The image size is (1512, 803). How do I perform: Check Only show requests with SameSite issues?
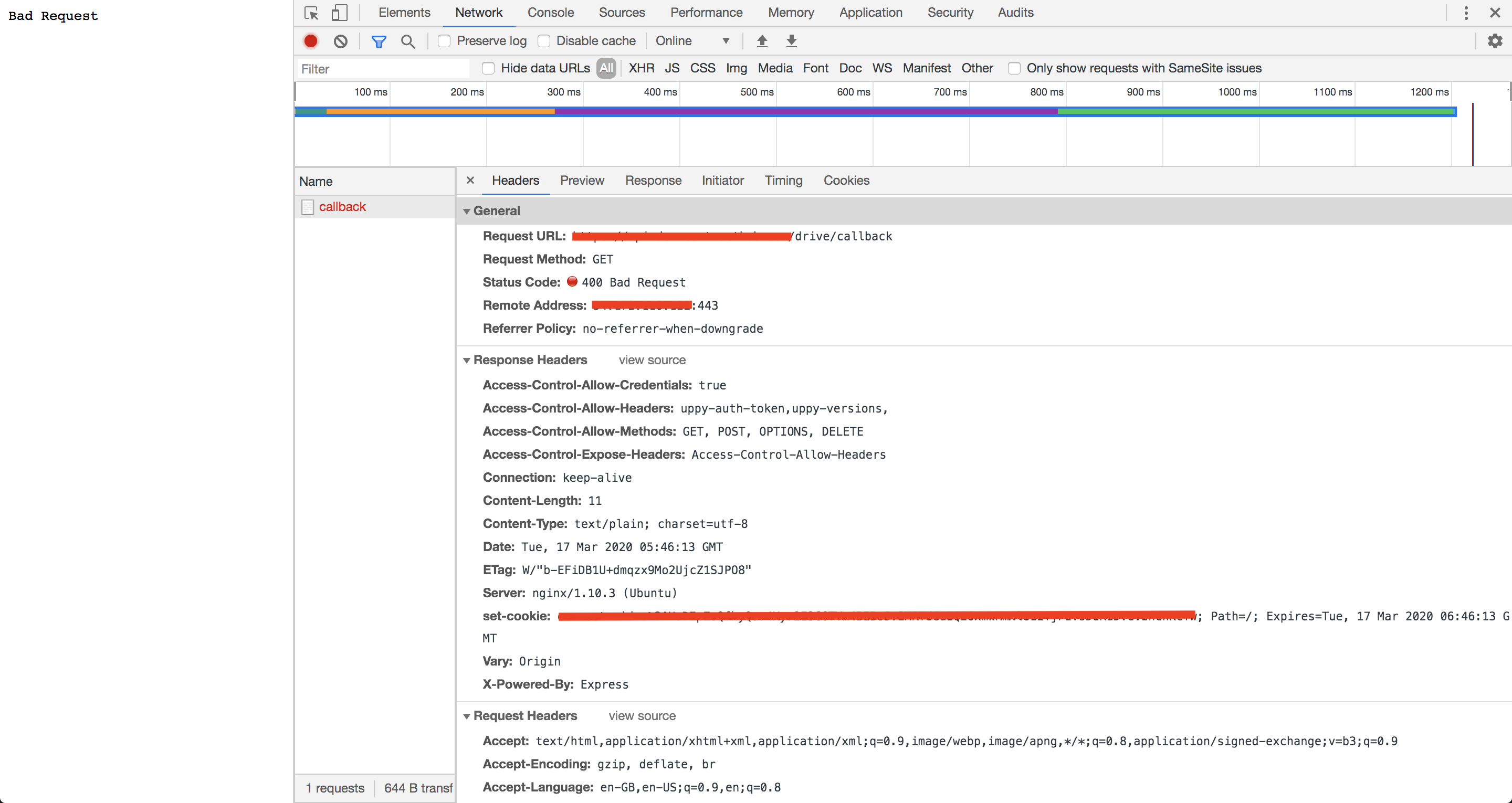[1014, 68]
